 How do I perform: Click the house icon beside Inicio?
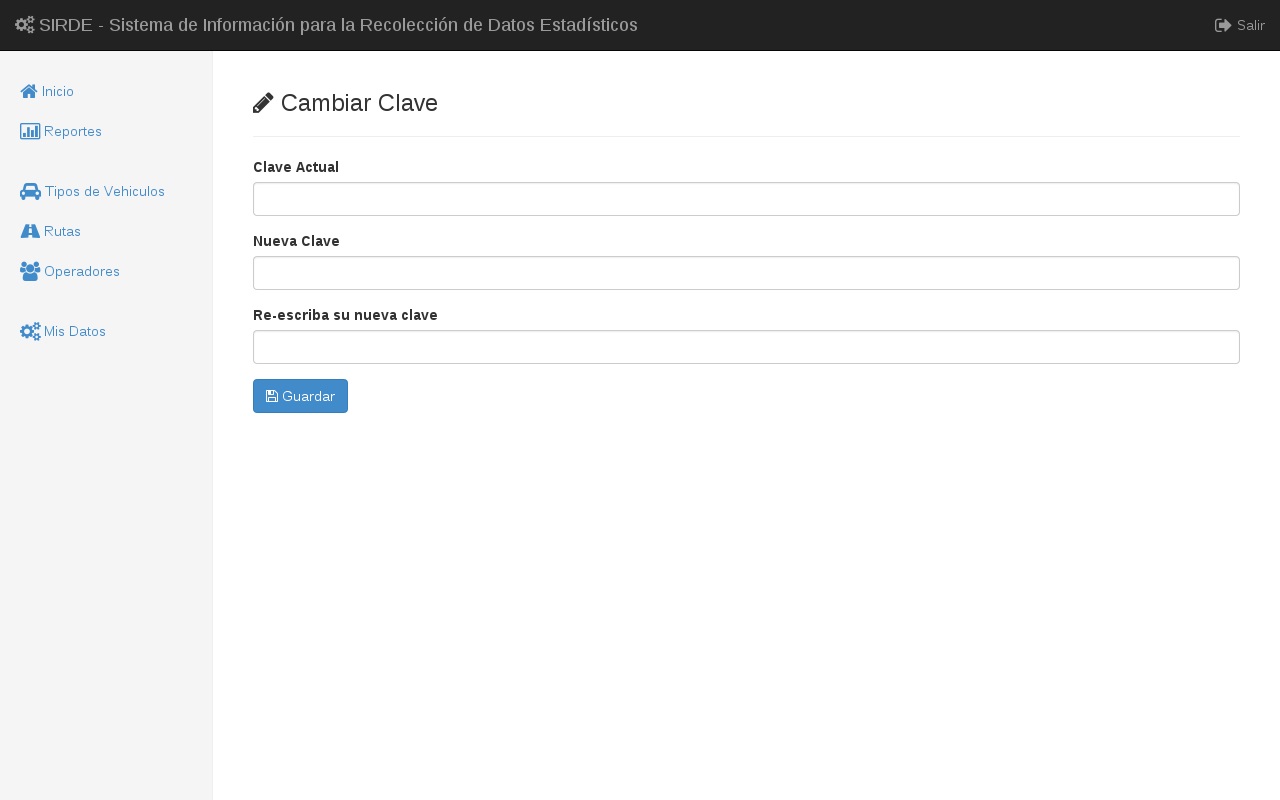click(29, 91)
